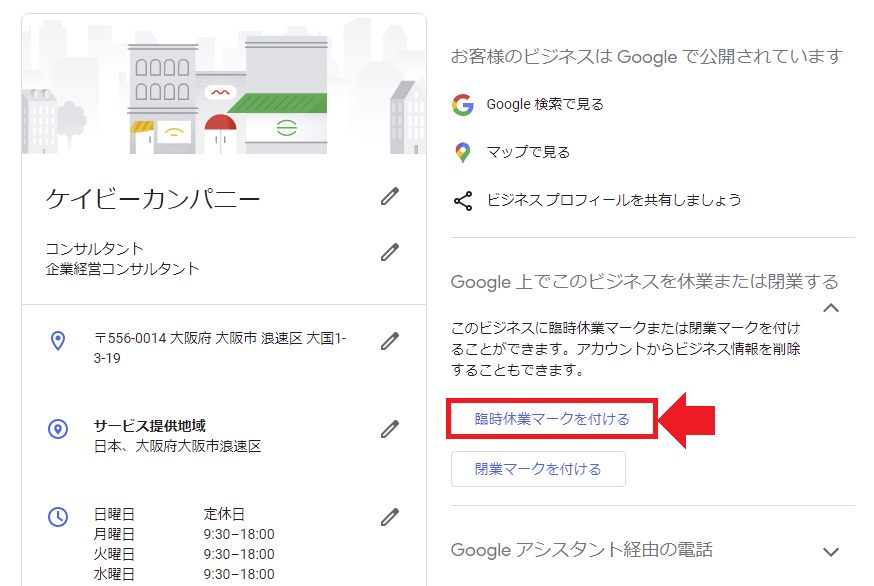Click お客様のビジネスは Google で公開されています heading
The image size is (874, 586).
(x=647, y=56)
